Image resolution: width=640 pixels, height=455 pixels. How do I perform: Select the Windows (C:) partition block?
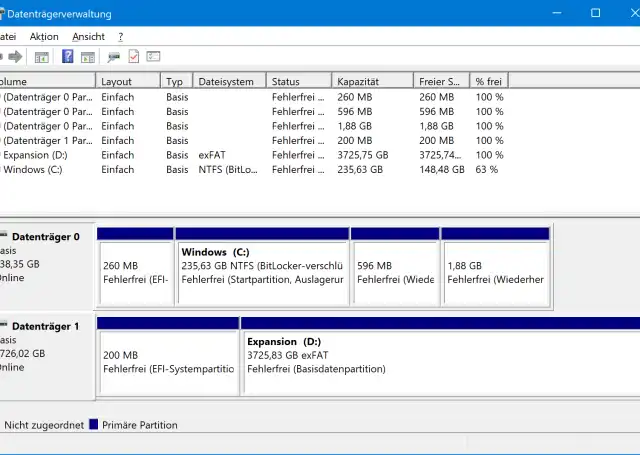(262, 266)
